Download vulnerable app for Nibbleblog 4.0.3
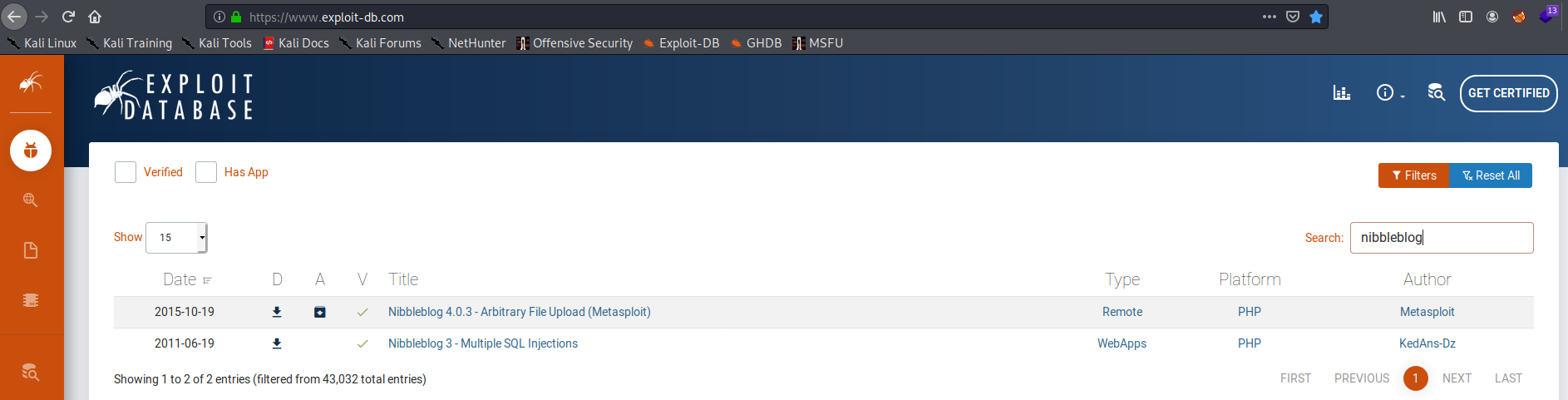This screenshot has height=400, width=1568. click(320, 312)
